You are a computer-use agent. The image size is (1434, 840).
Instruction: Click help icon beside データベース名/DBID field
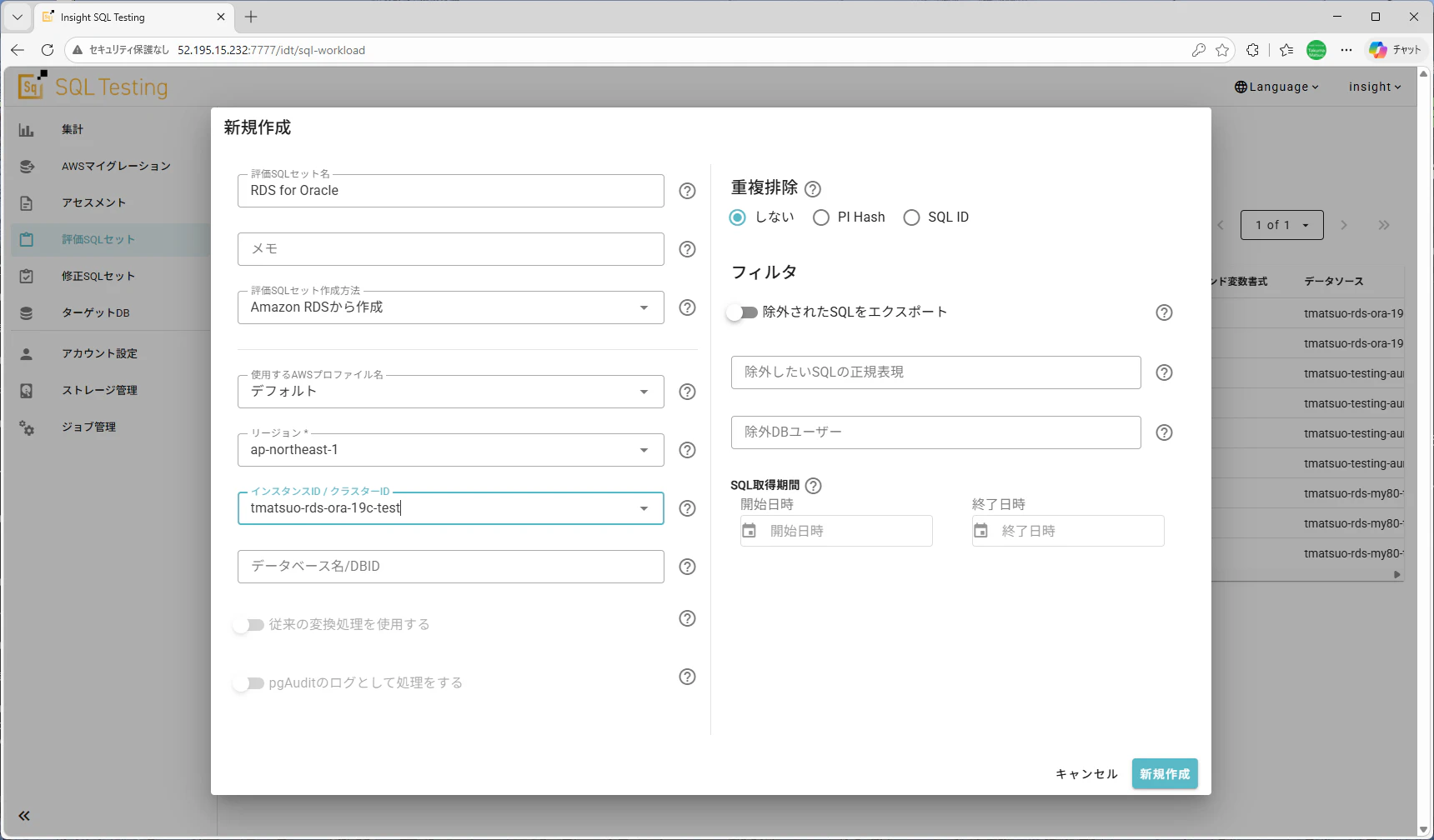click(x=687, y=567)
